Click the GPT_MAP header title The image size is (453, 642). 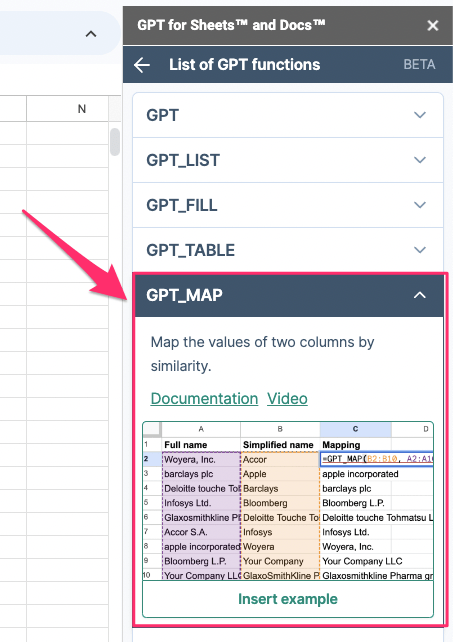tap(184, 295)
